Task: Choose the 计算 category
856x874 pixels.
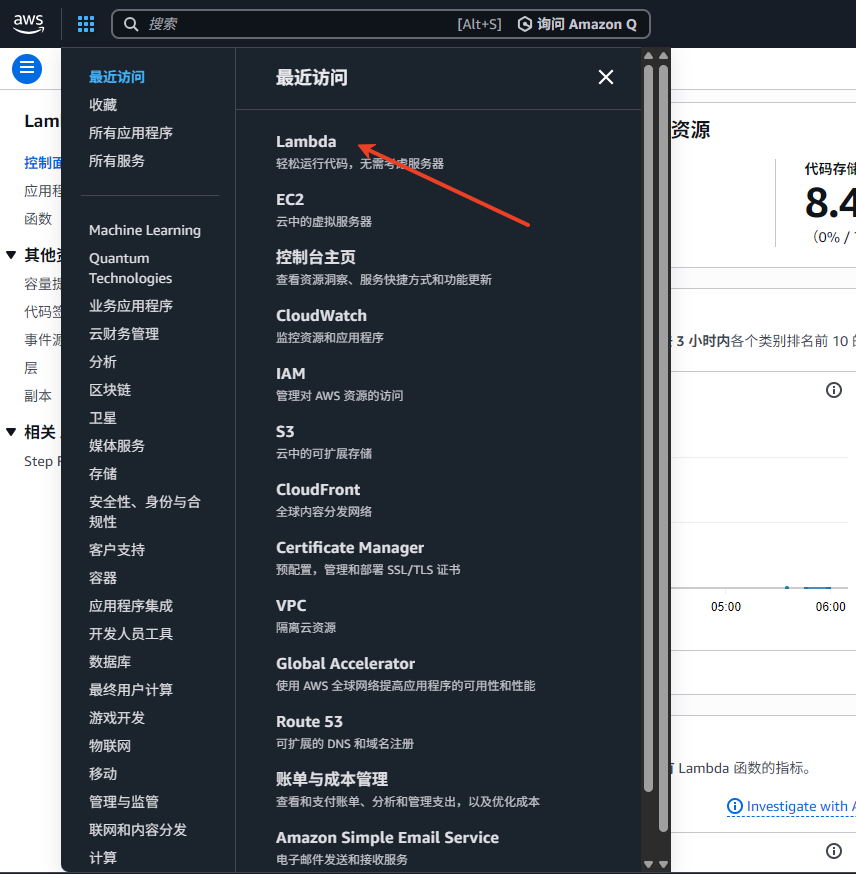Action: point(103,857)
